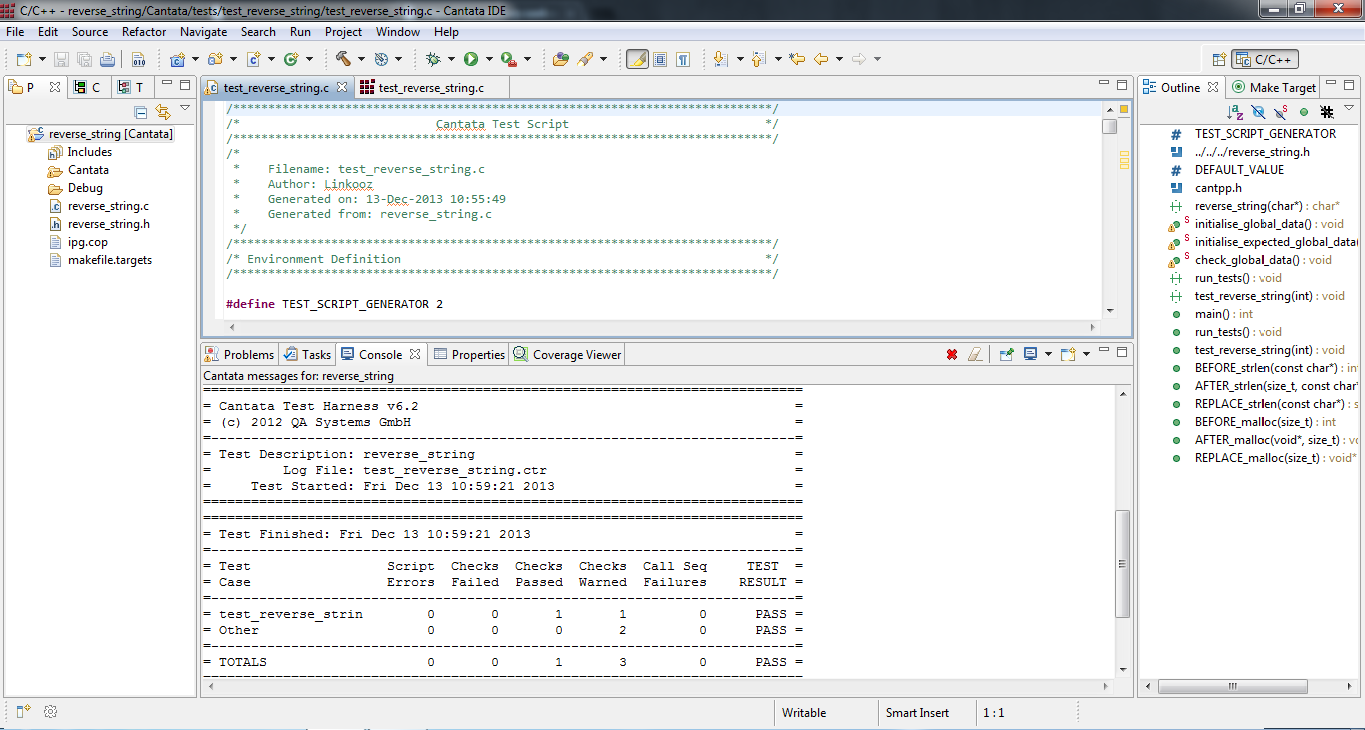Image resolution: width=1365 pixels, height=730 pixels.
Task: Click the New file wizard icon in toolbar
Action: tap(23, 59)
